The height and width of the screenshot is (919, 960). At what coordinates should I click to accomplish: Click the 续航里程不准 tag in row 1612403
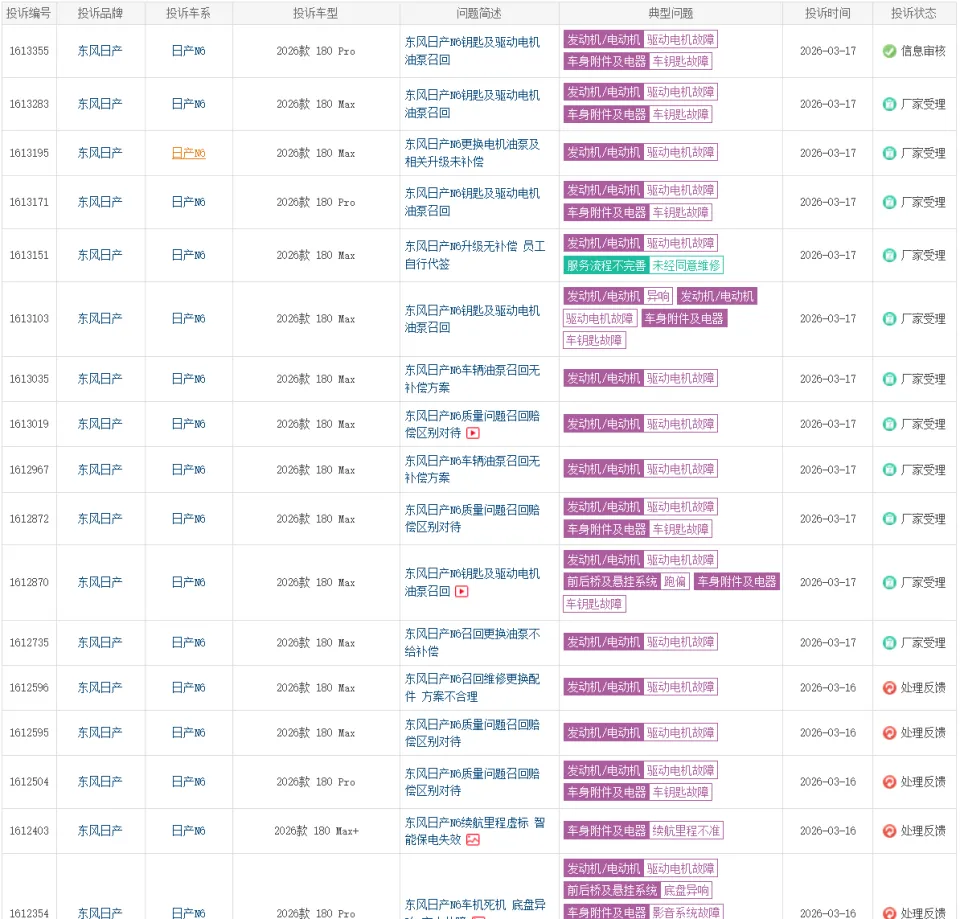(x=686, y=831)
